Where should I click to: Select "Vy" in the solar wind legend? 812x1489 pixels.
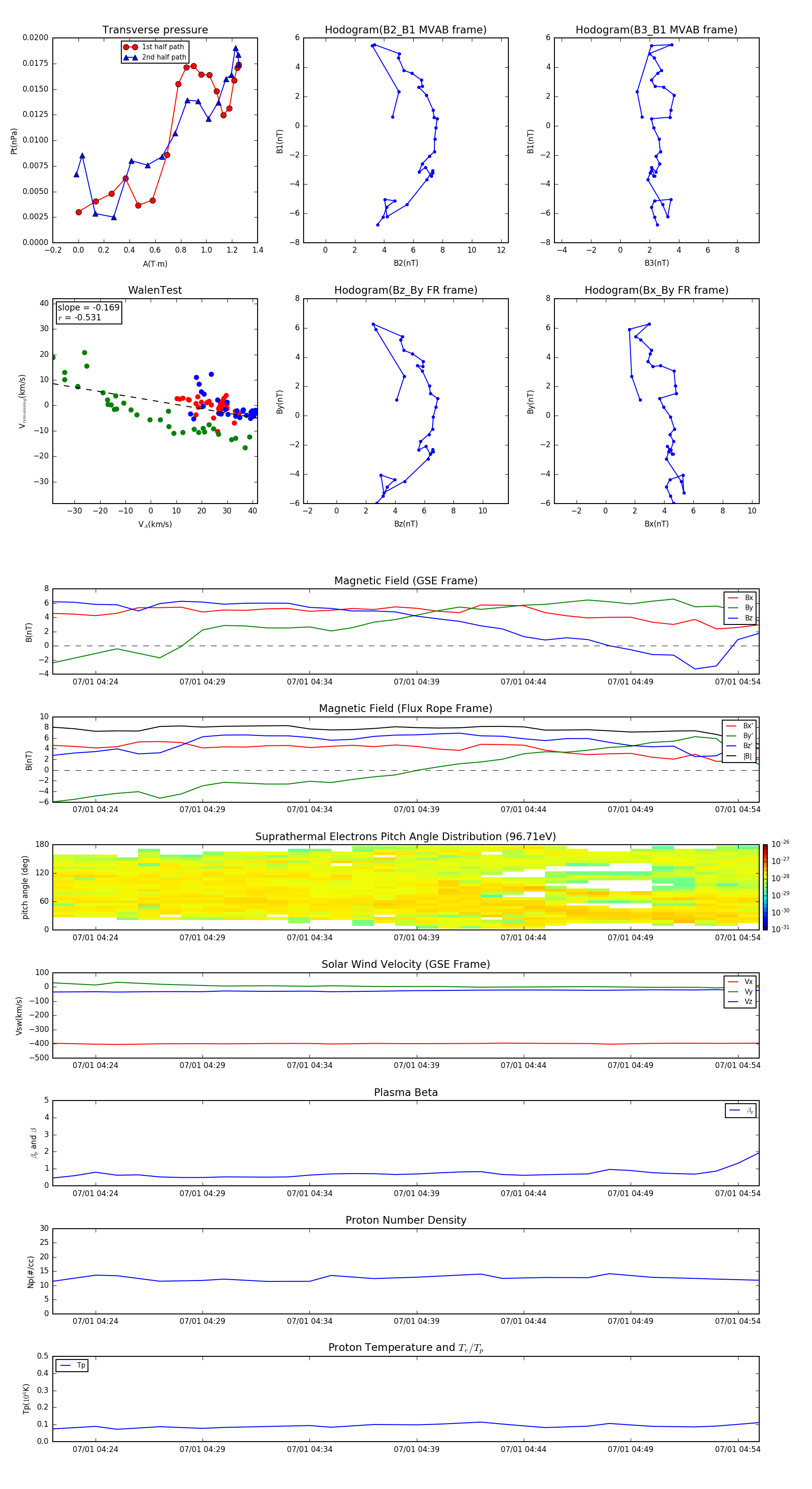(741, 991)
